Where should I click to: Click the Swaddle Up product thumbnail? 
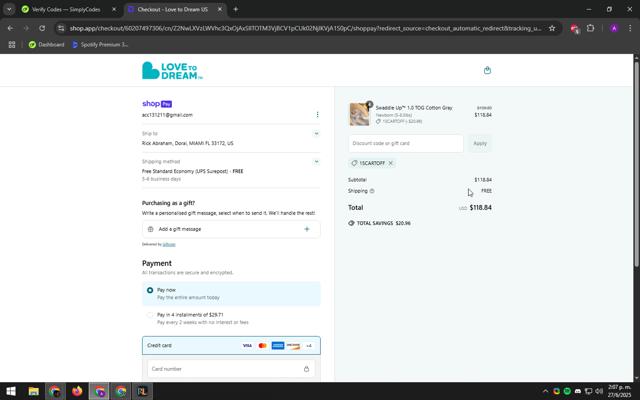click(359, 114)
